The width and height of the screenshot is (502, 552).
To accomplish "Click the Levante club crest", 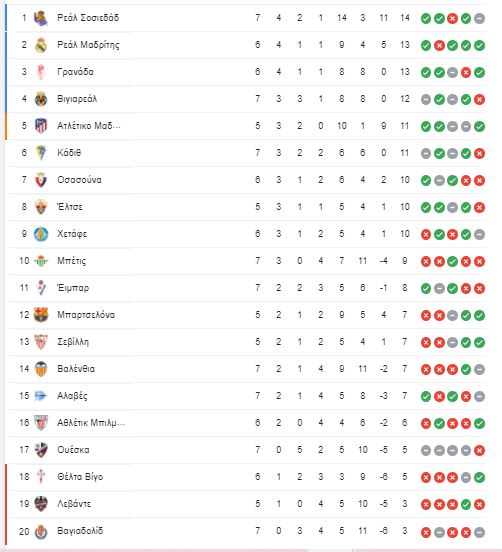I will (x=41, y=504).
